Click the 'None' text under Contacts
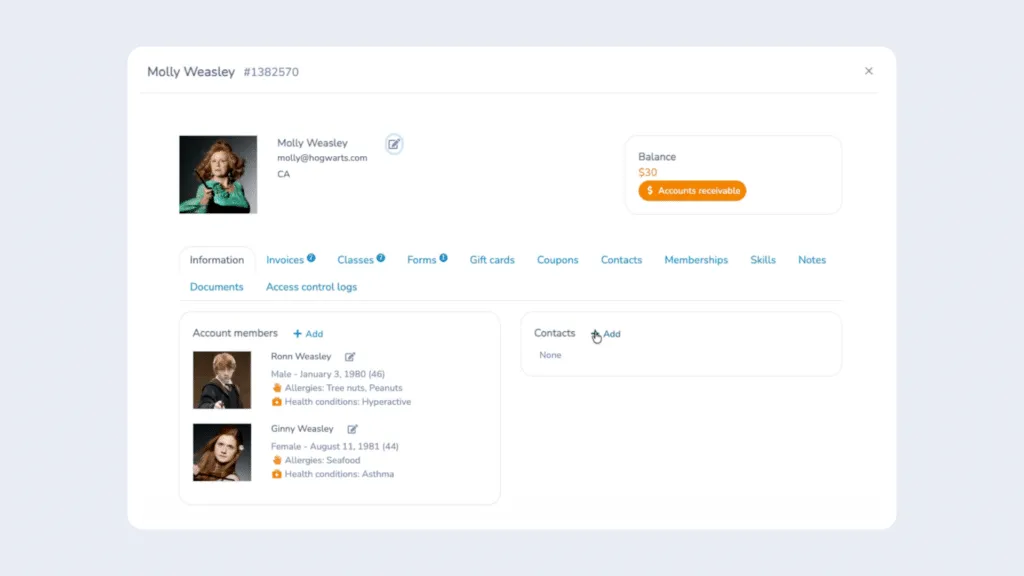This screenshot has height=576, width=1024. point(551,355)
